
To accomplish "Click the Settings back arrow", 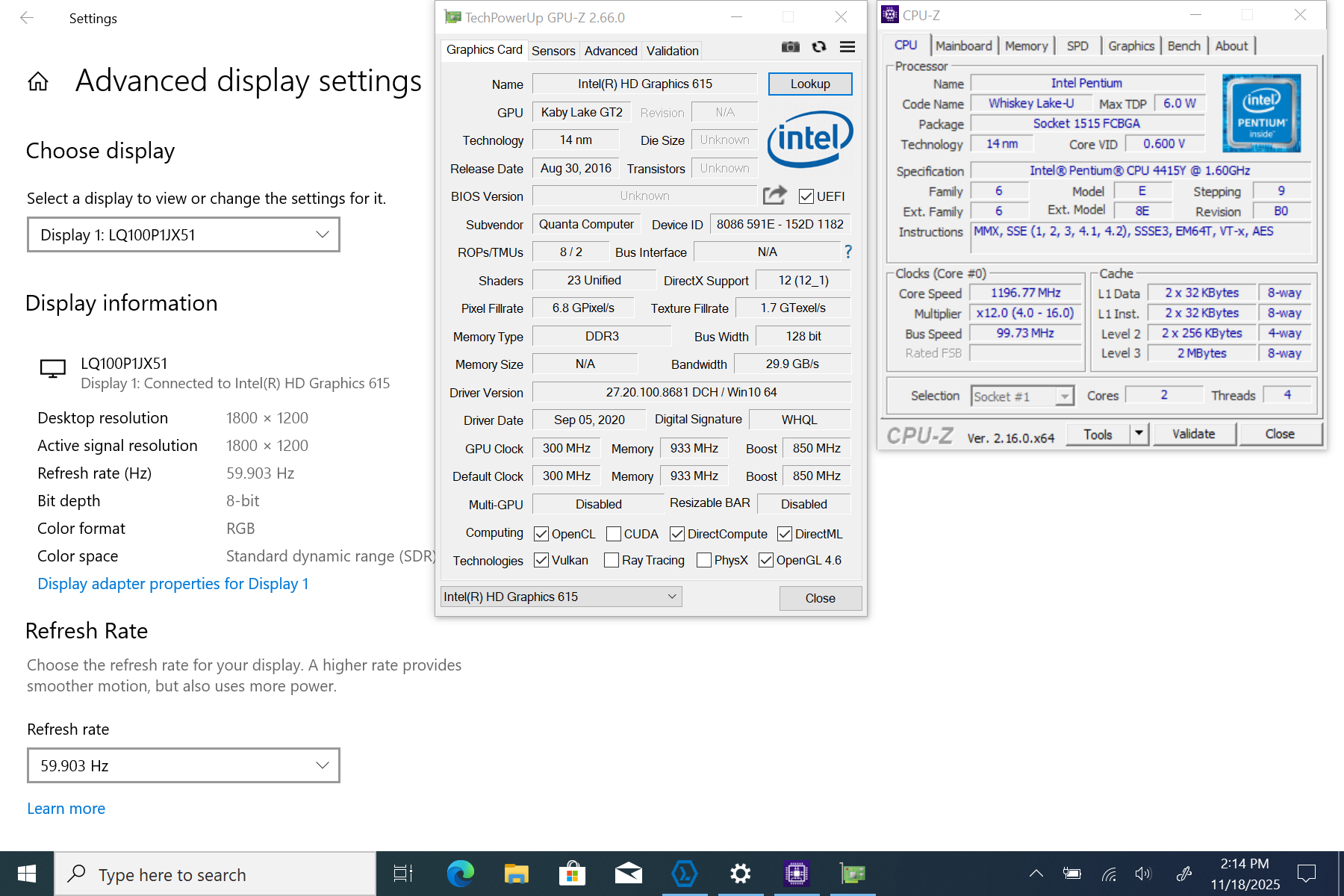I will [27, 18].
